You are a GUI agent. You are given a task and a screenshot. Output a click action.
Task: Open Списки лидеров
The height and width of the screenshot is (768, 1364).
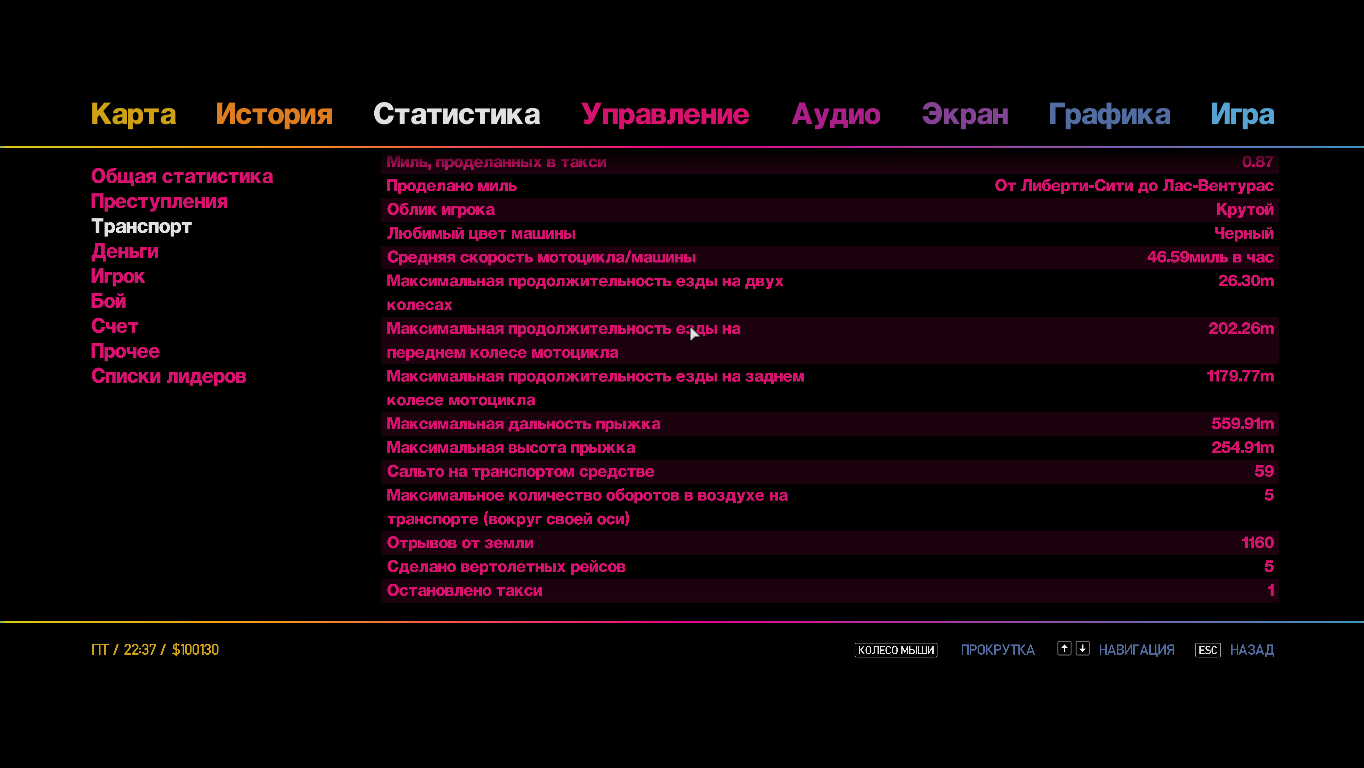168,376
